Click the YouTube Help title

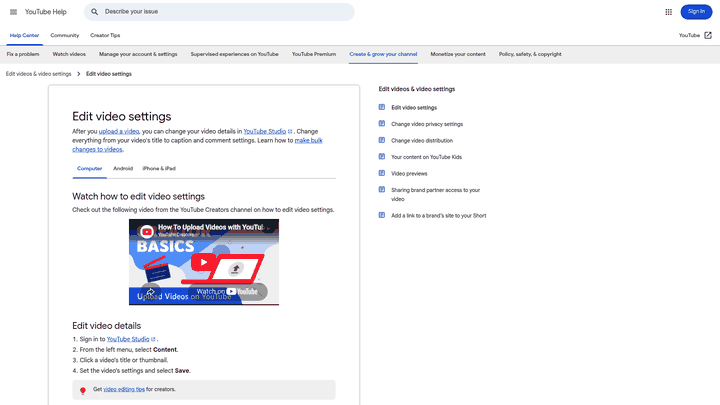tap(45, 12)
